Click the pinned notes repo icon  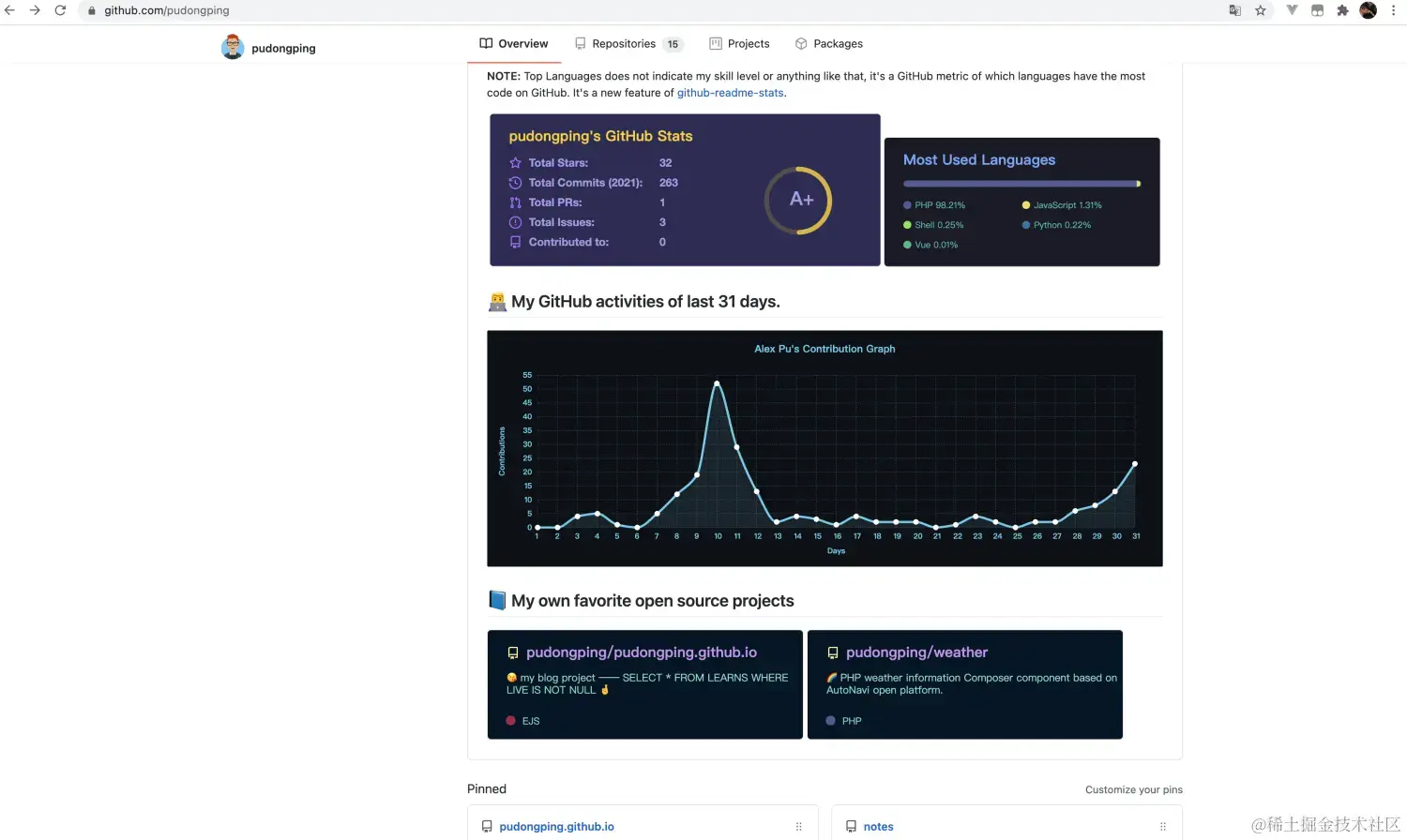(851, 827)
